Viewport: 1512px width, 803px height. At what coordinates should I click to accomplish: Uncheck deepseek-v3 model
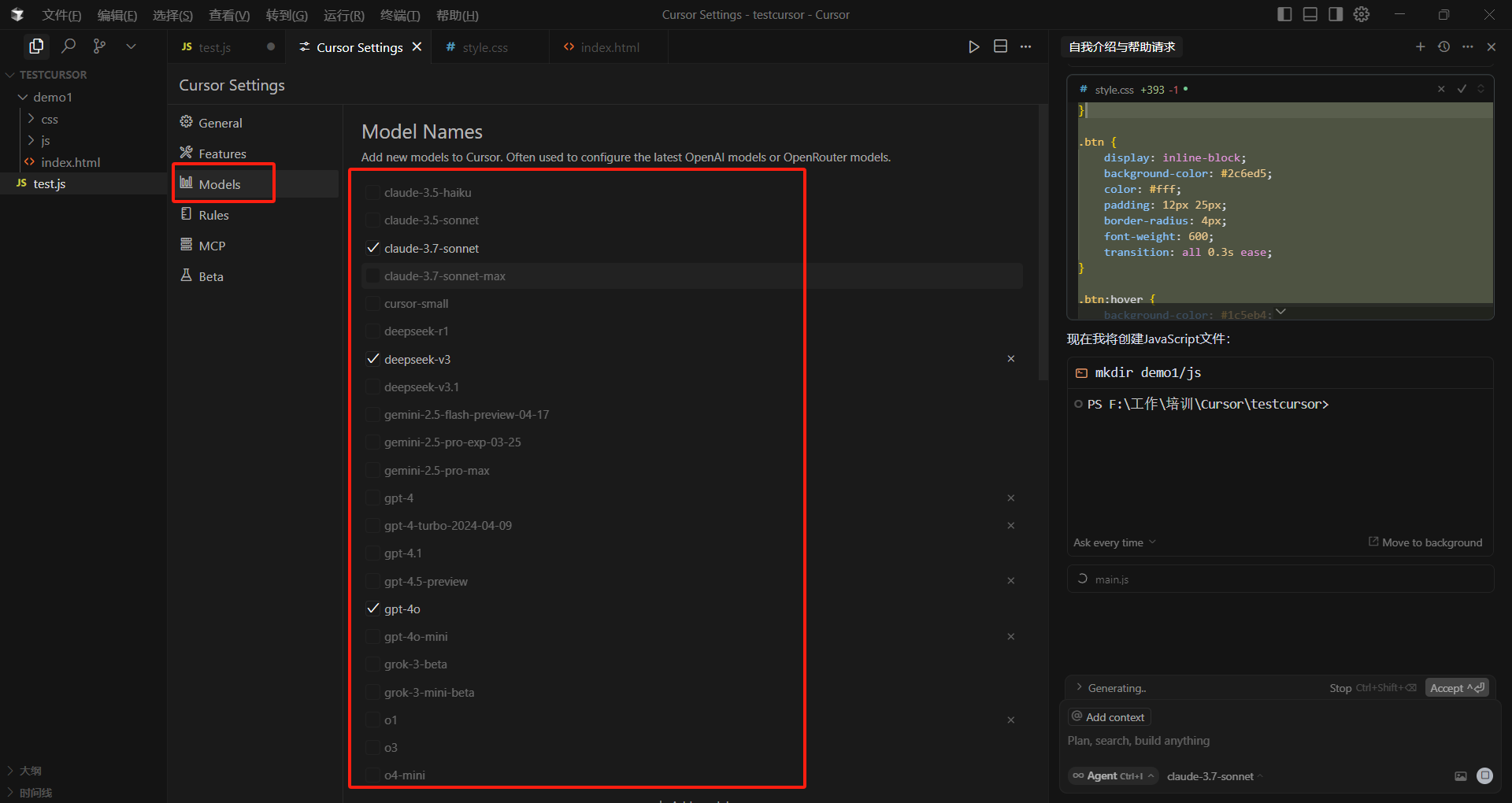point(373,359)
